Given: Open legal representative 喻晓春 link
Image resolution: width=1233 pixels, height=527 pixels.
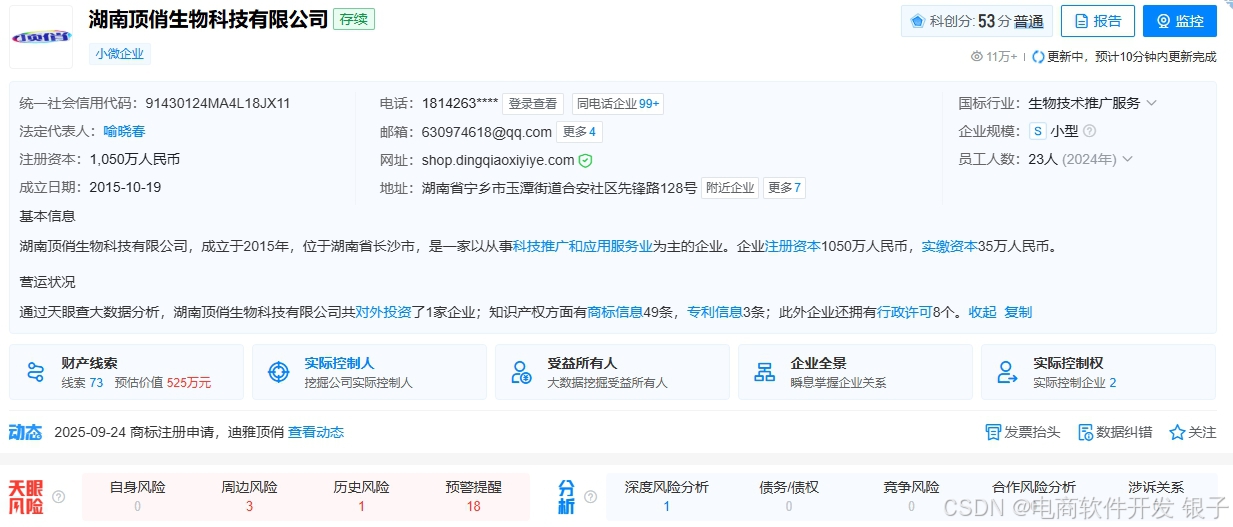Looking at the screenshot, I should [x=124, y=131].
